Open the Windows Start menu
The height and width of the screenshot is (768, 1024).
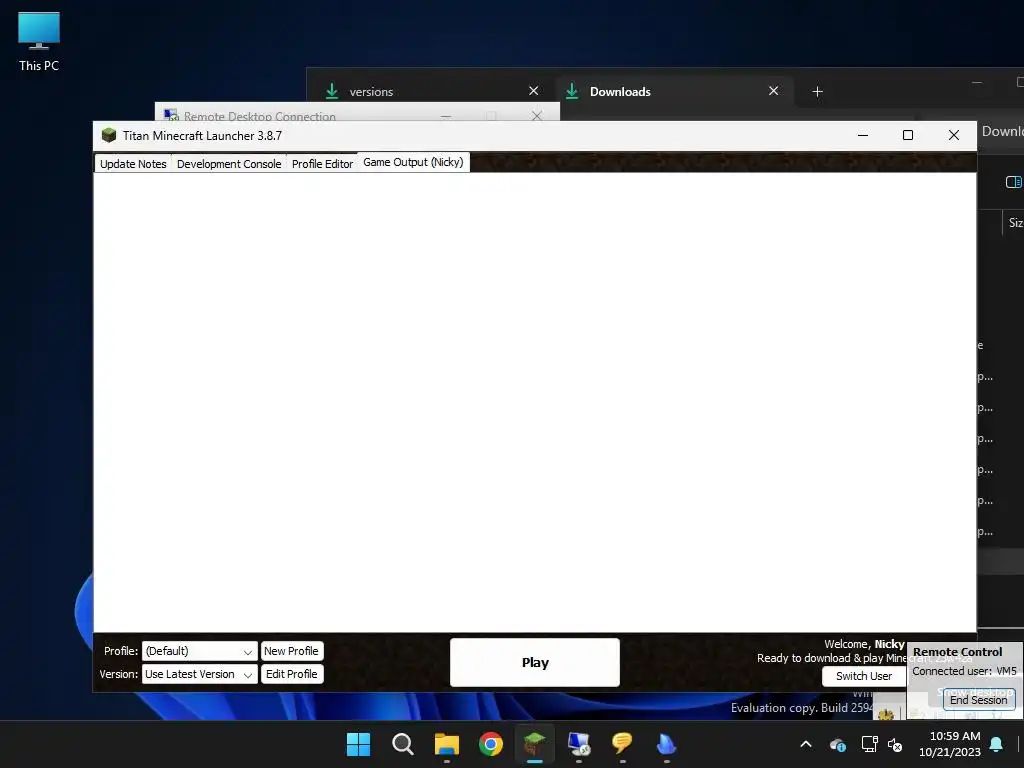(x=358, y=744)
